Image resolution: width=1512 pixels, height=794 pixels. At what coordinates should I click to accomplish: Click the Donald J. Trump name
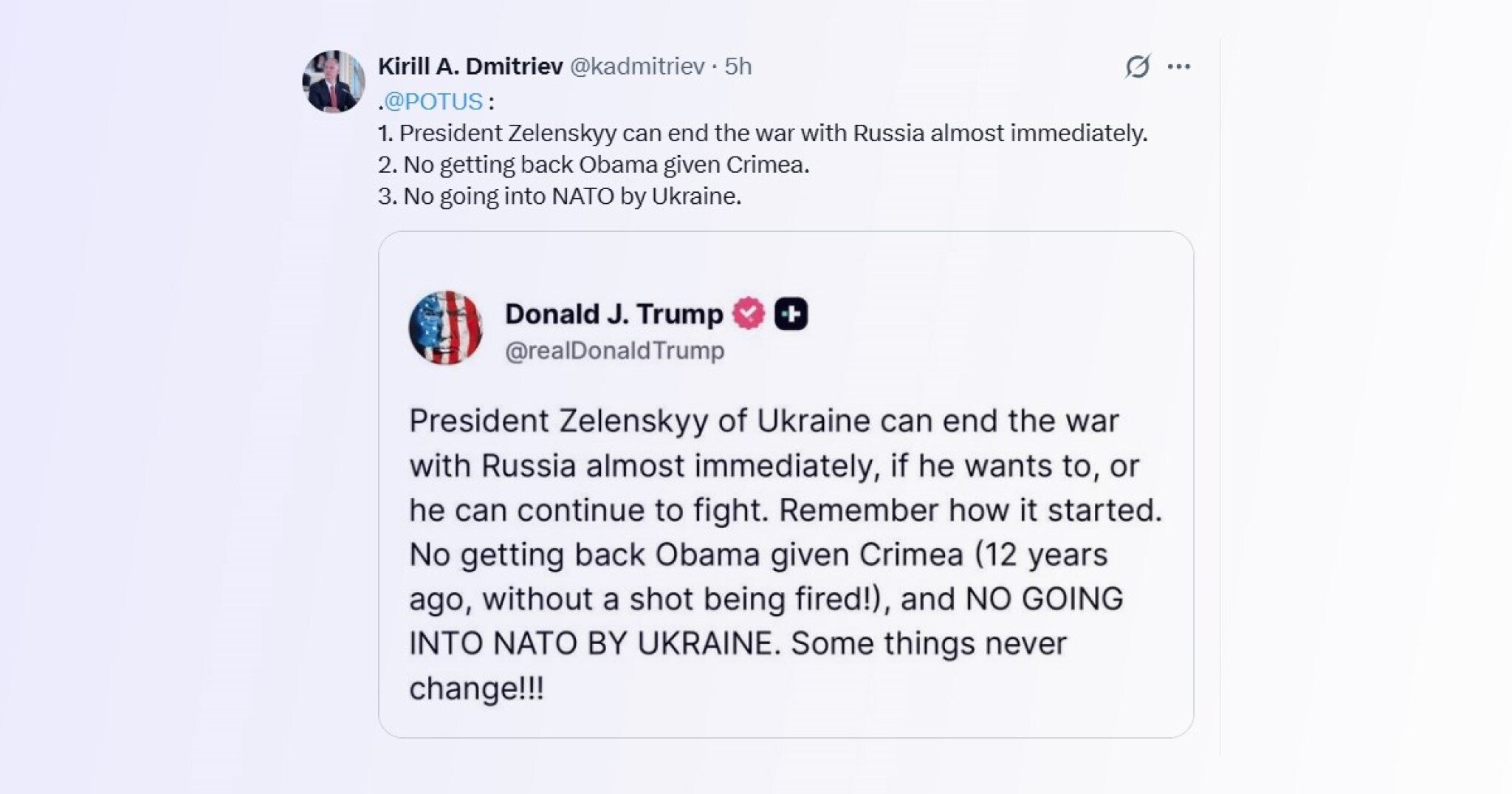pos(614,314)
